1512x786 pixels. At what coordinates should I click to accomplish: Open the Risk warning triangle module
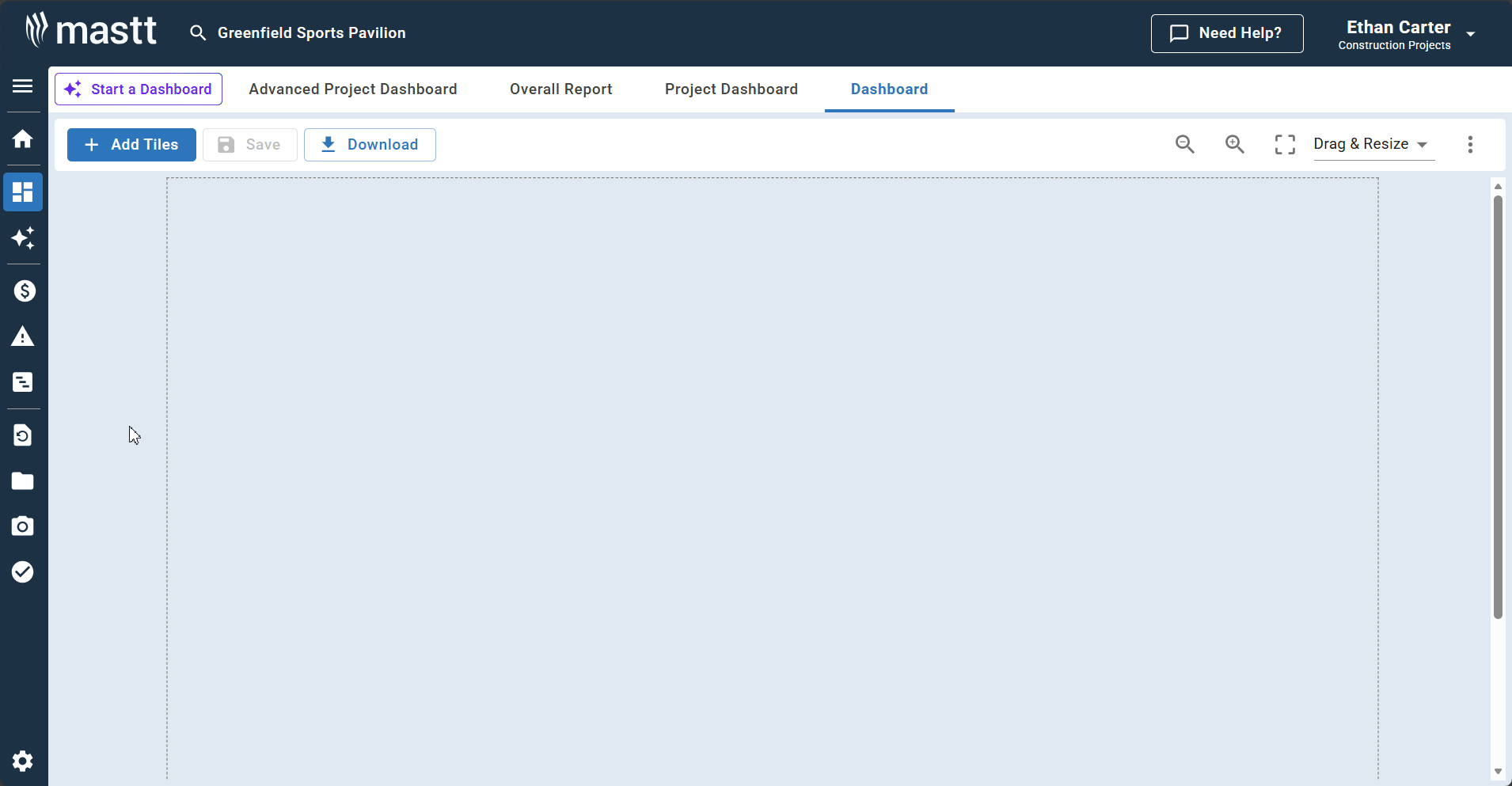[x=23, y=337]
